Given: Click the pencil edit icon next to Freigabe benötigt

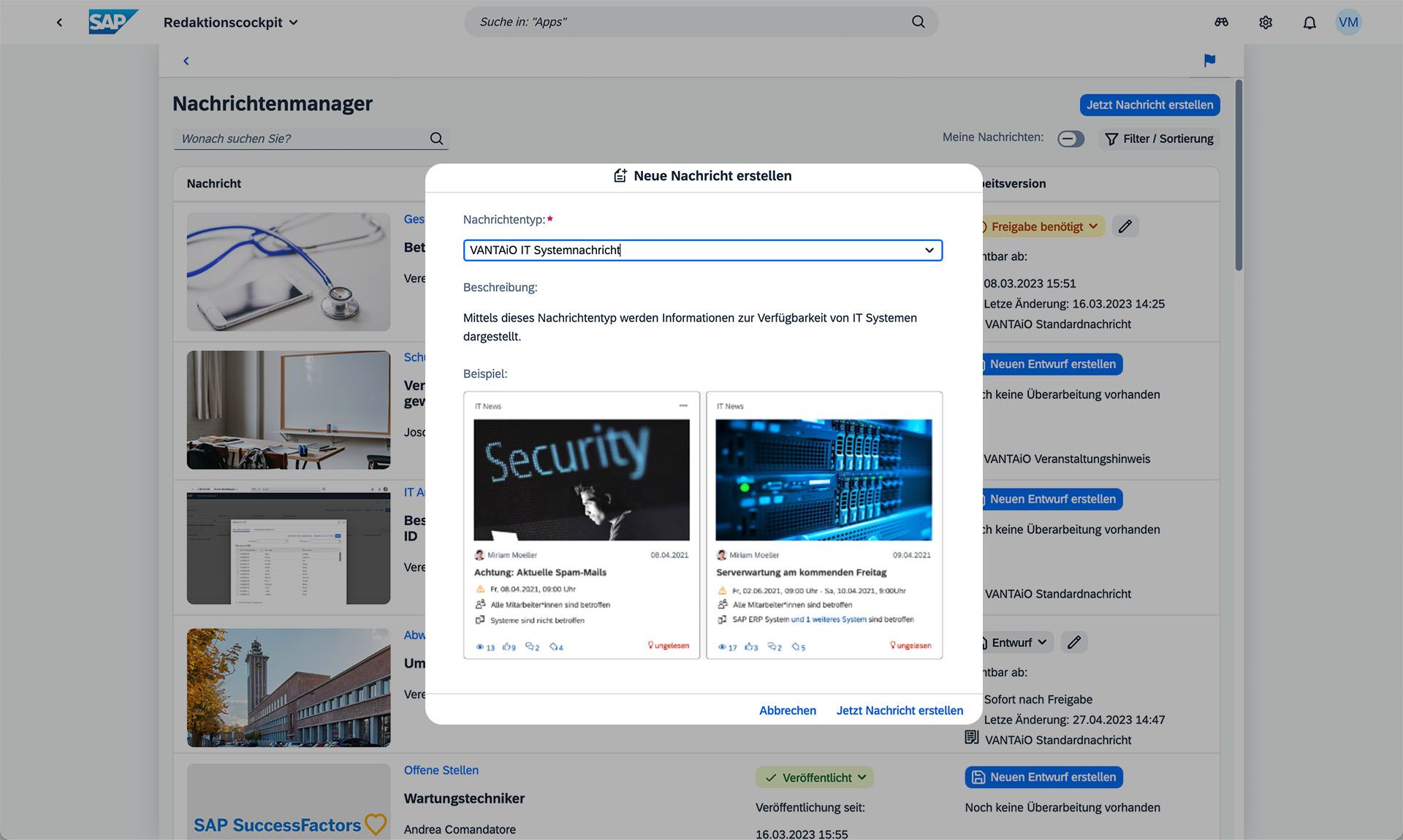Looking at the screenshot, I should 1125,227.
